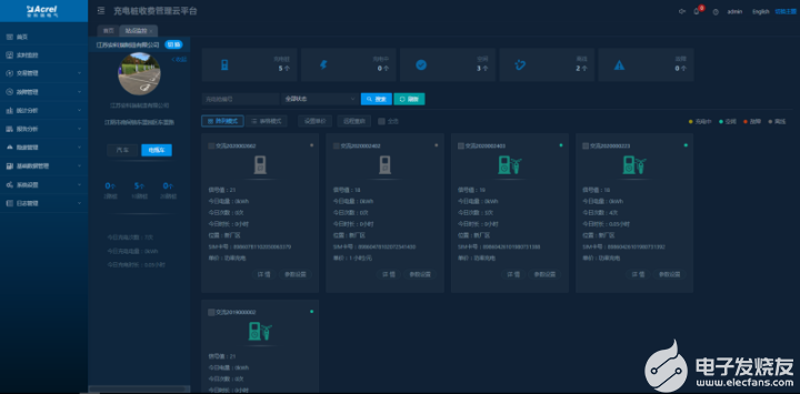Click the blue search (搜索) button
Screen dimensions: 800x394
click(376, 99)
